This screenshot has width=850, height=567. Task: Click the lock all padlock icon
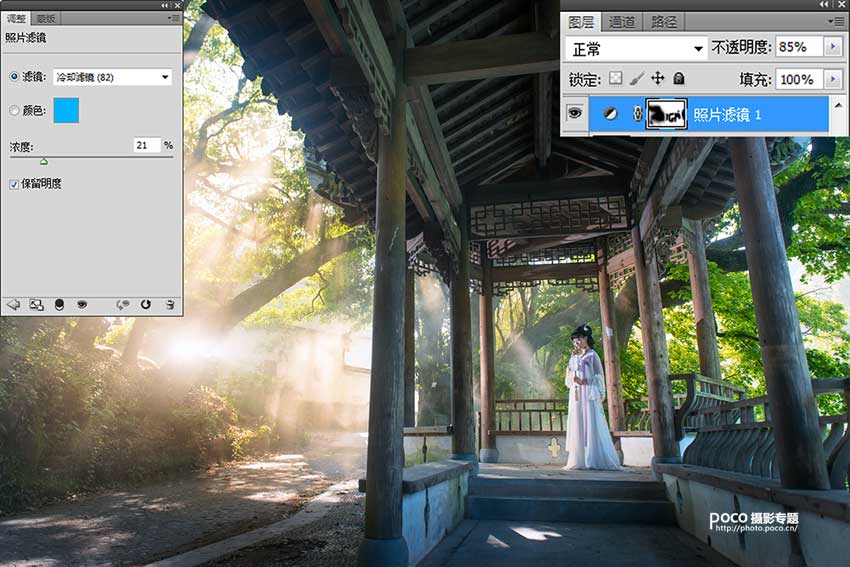pos(679,78)
